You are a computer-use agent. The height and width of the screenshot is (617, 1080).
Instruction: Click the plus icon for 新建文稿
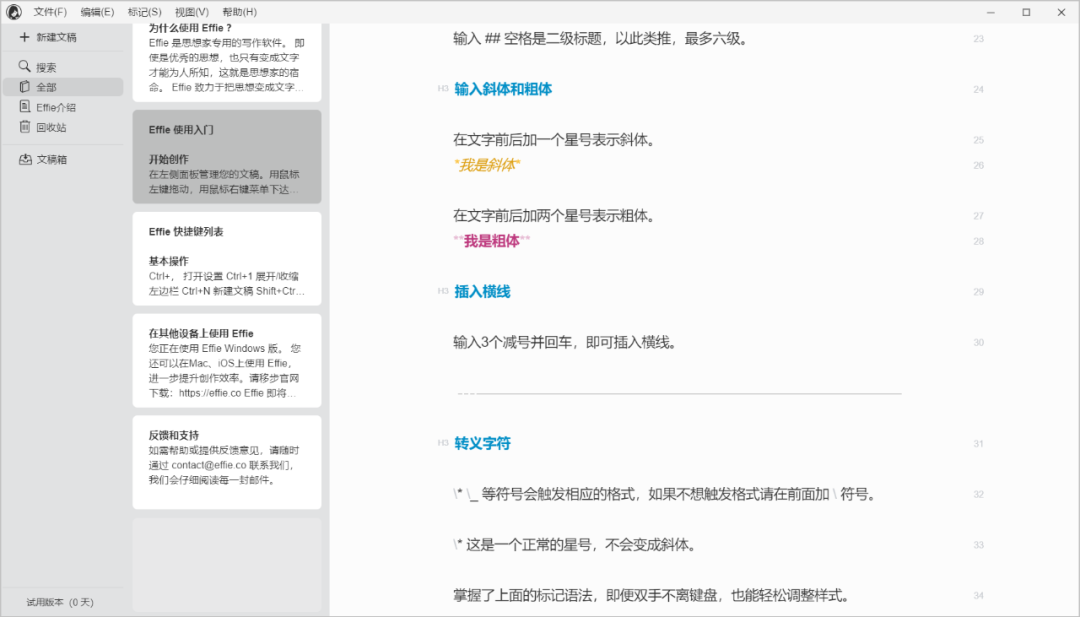[24, 37]
